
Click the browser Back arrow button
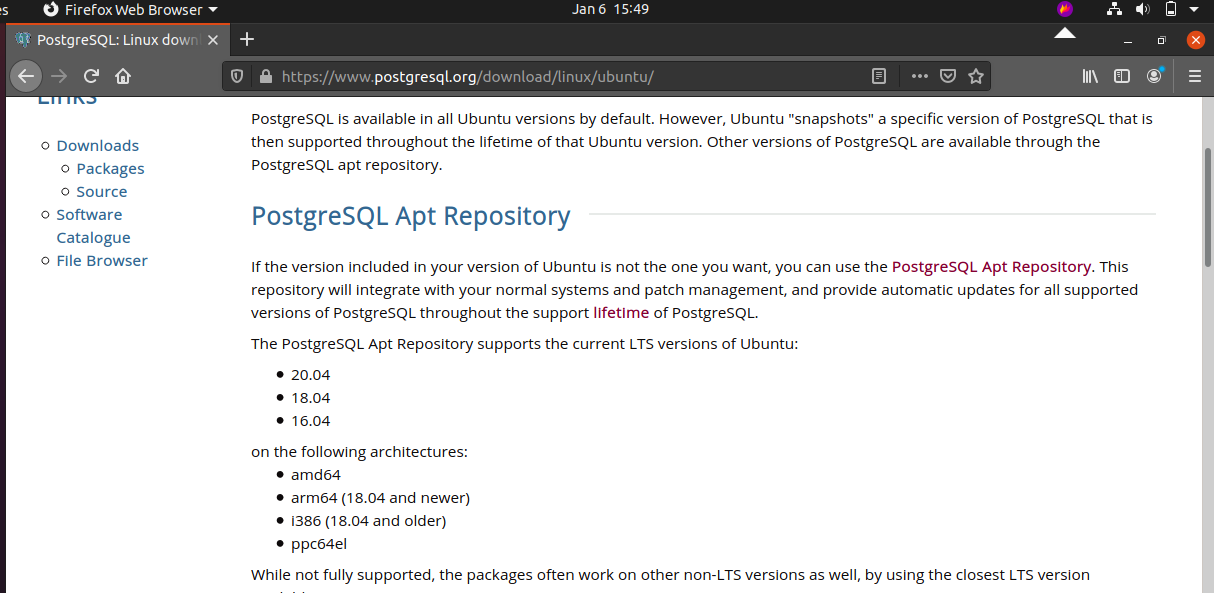pyautogui.click(x=26, y=76)
